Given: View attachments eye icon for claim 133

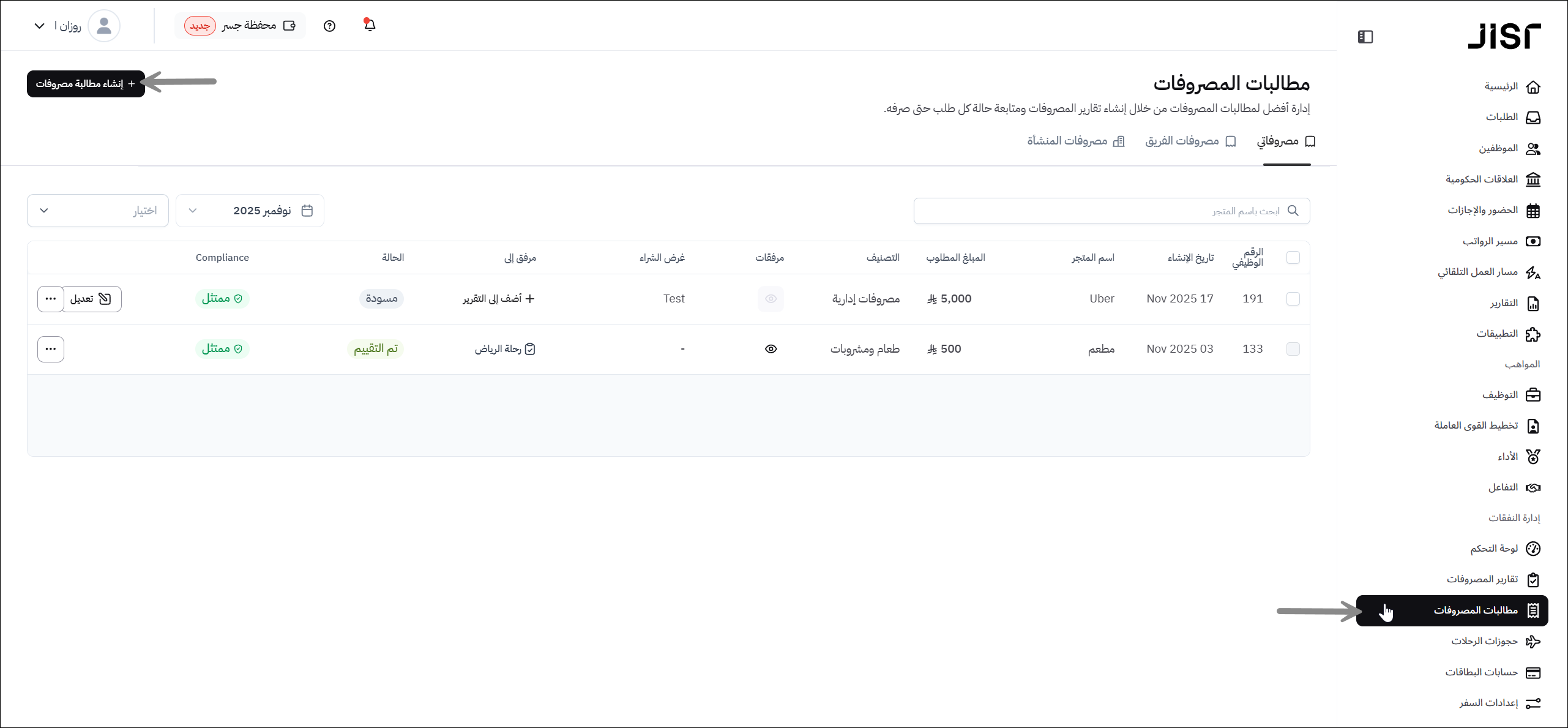Looking at the screenshot, I should (771, 349).
